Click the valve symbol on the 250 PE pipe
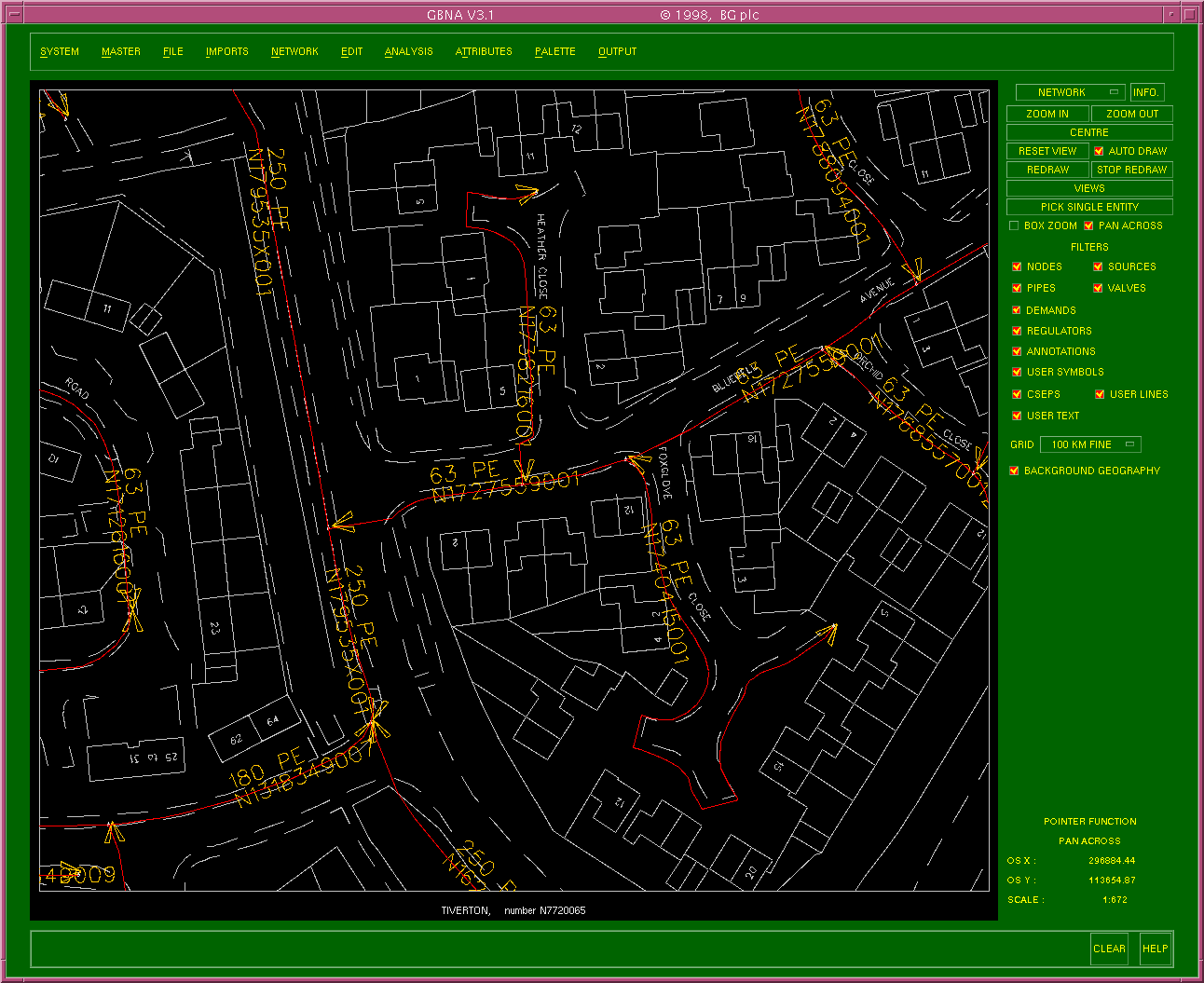 coord(375,723)
